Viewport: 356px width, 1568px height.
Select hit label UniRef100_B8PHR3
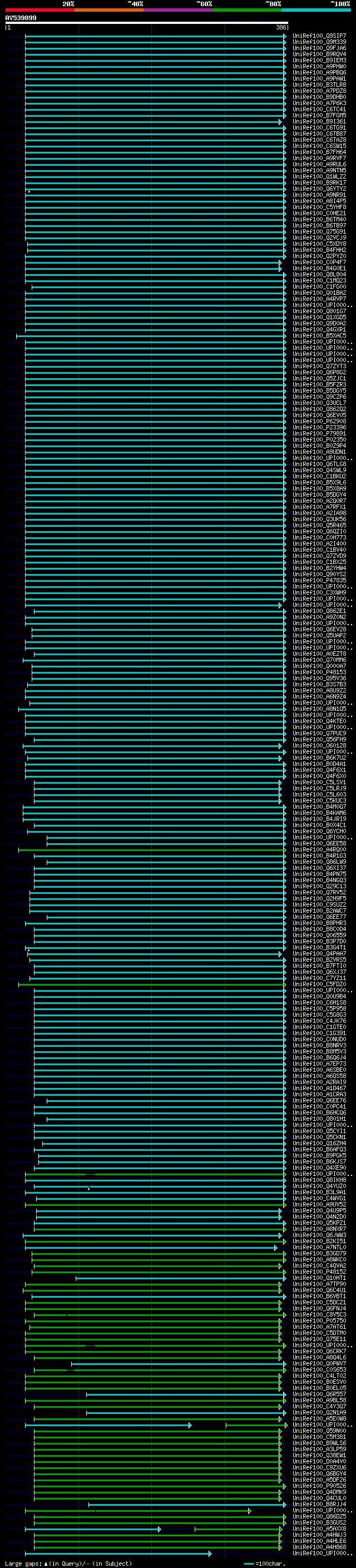[x=319, y=923]
